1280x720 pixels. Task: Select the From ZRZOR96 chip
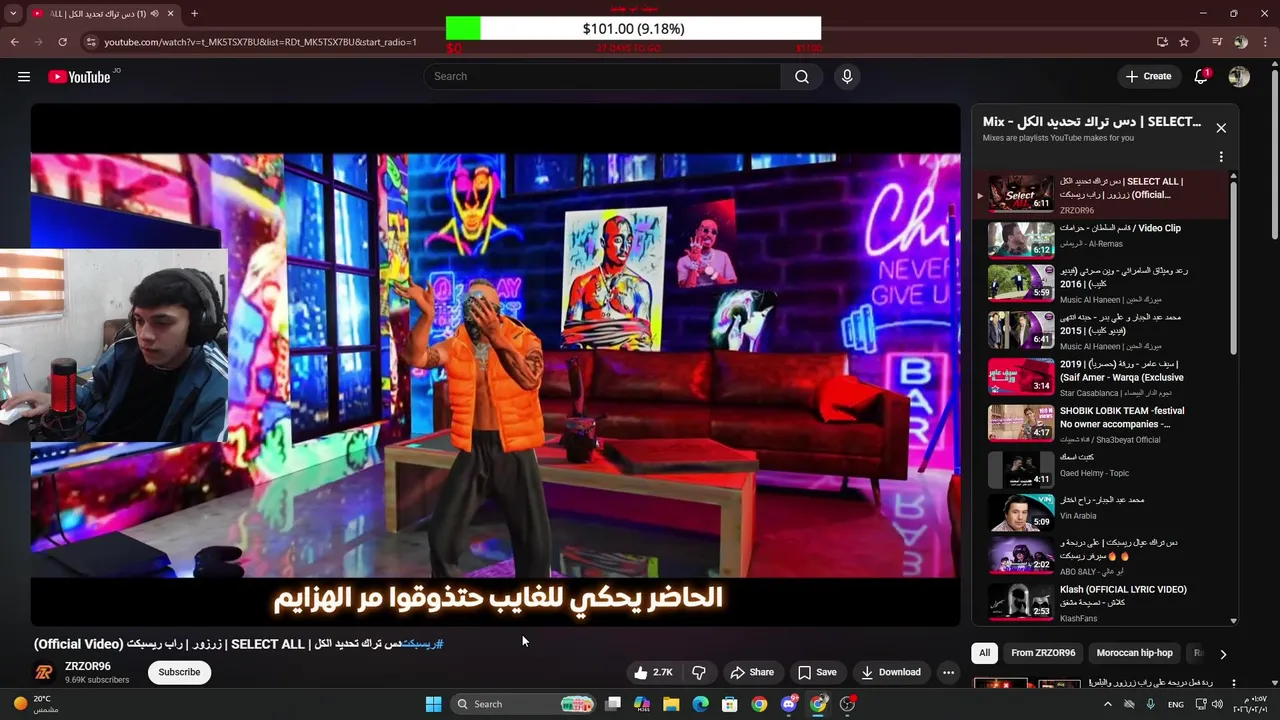[1043, 653]
